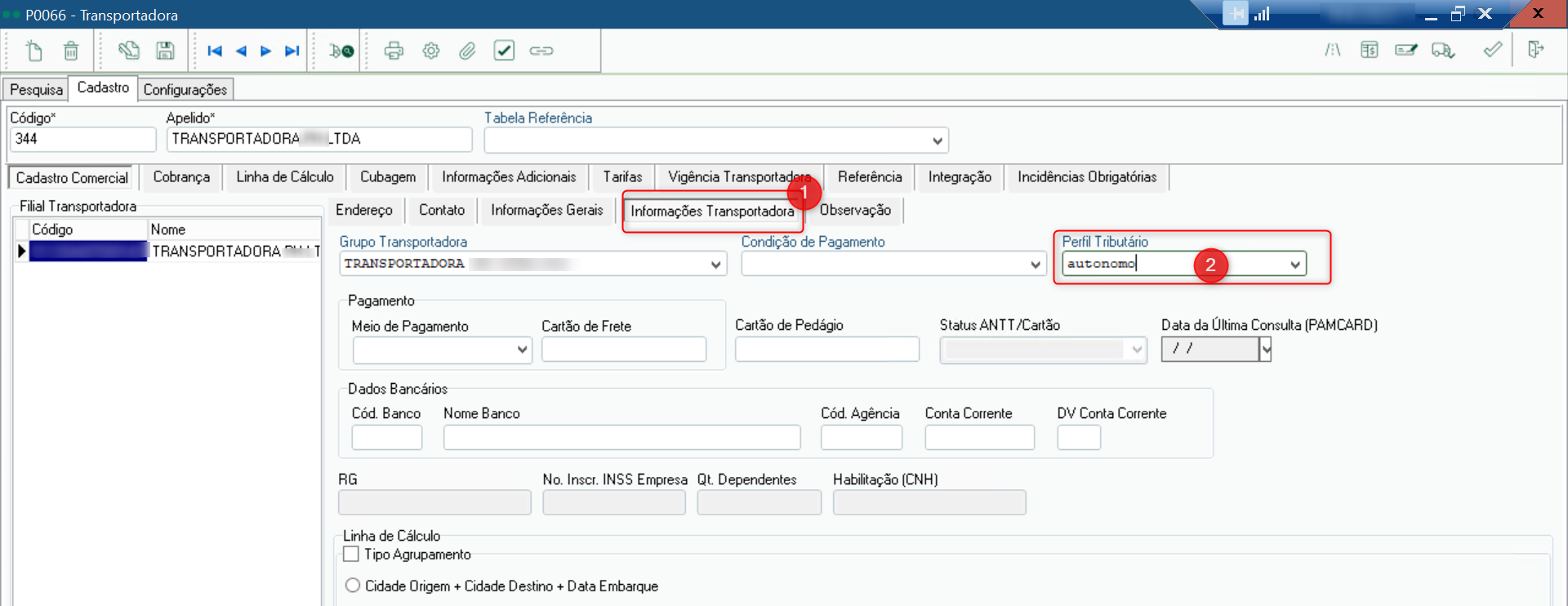Click the Apelido input field

[x=319, y=140]
